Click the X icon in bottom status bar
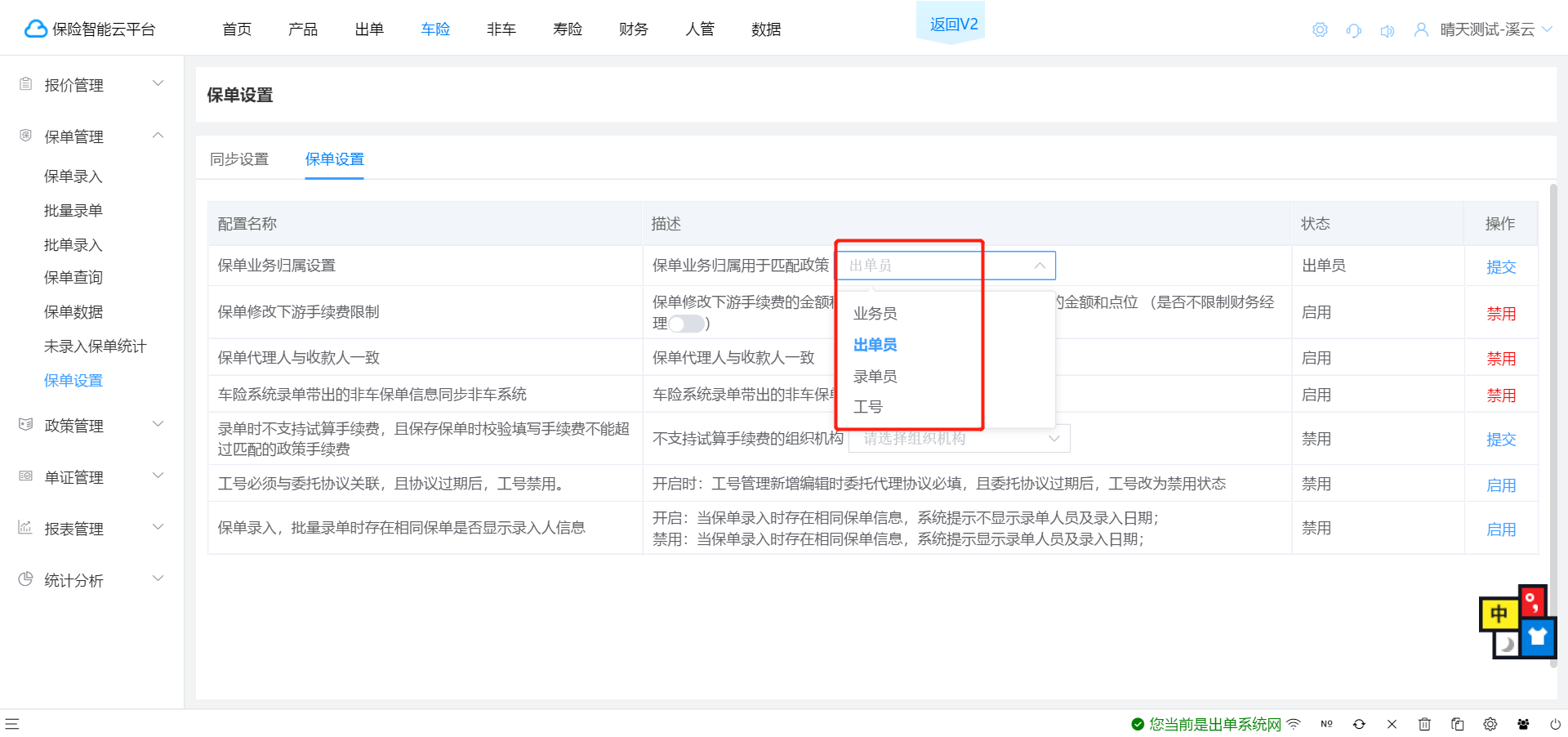This screenshot has width=1568, height=737. [1392, 724]
